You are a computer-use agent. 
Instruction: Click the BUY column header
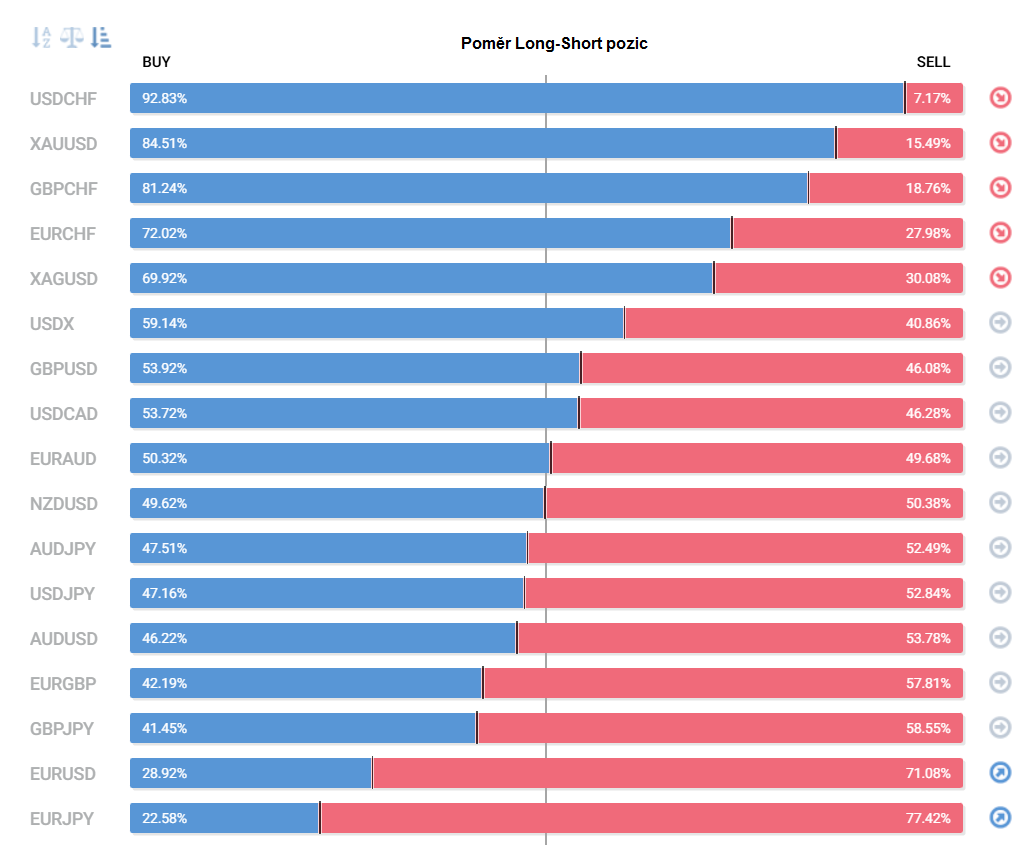[x=156, y=62]
